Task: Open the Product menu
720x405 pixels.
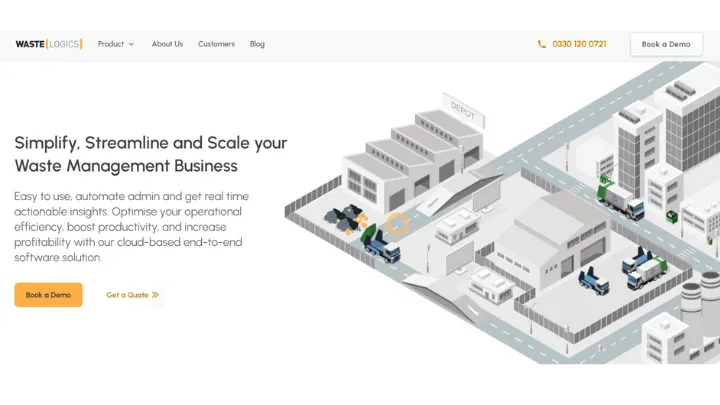Action: pyautogui.click(x=111, y=44)
